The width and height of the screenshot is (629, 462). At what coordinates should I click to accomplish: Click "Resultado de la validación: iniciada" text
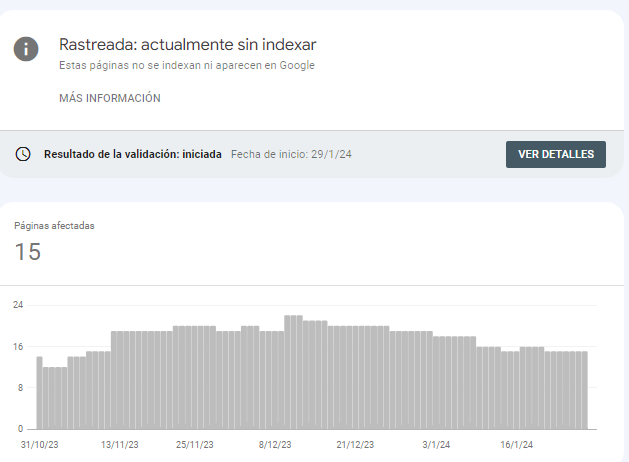click(133, 154)
